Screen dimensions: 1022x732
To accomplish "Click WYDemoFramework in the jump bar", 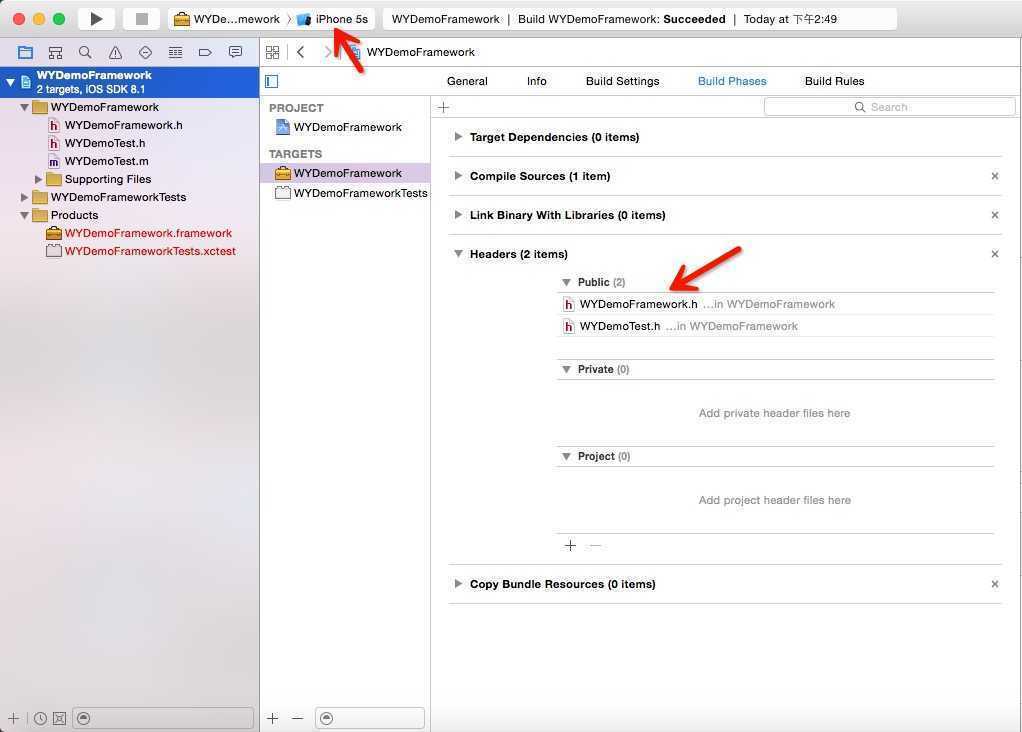I will click(420, 52).
